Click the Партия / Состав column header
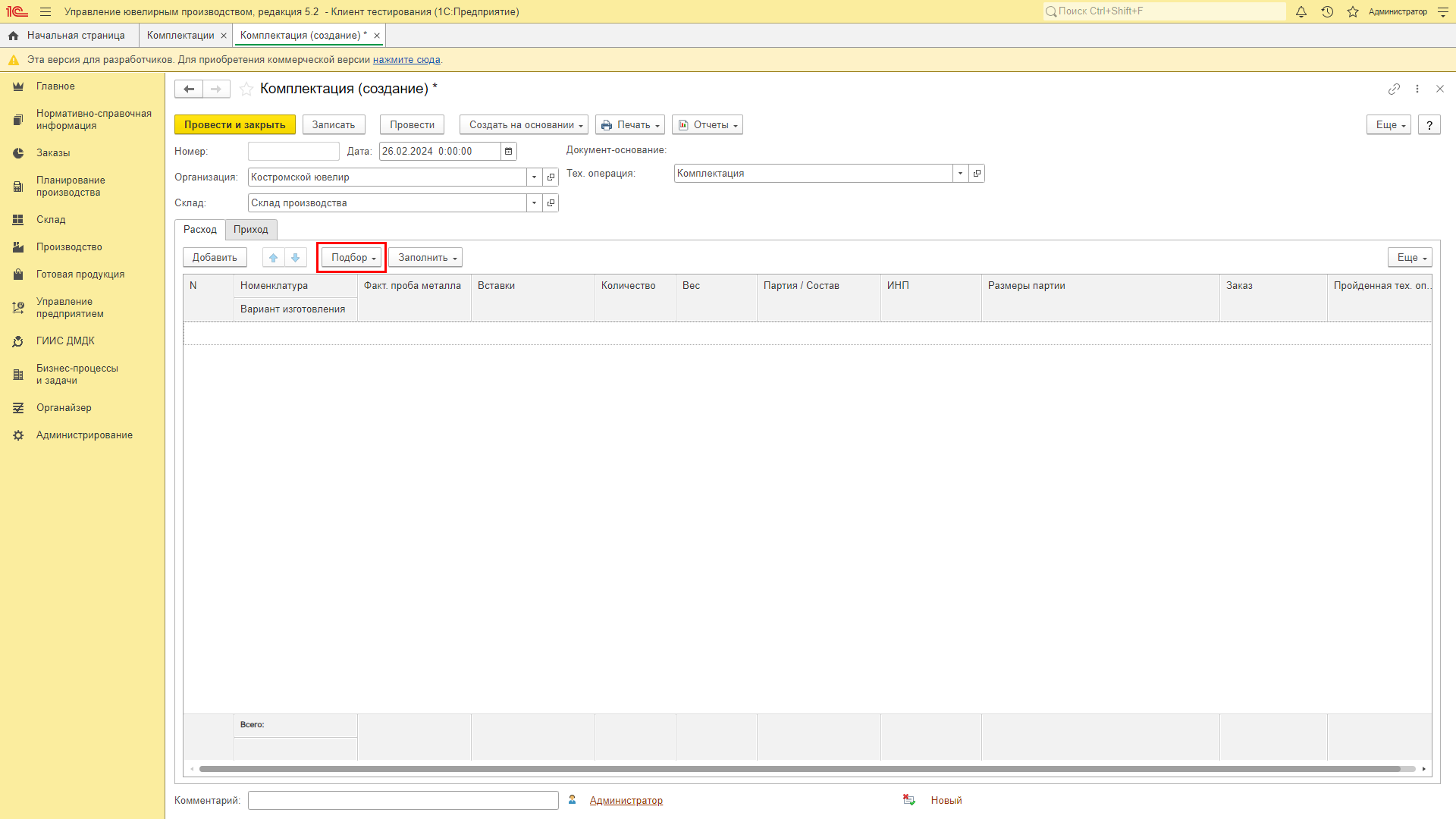The height and width of the screenshot is (819, 1456). (x=819, y=297)
